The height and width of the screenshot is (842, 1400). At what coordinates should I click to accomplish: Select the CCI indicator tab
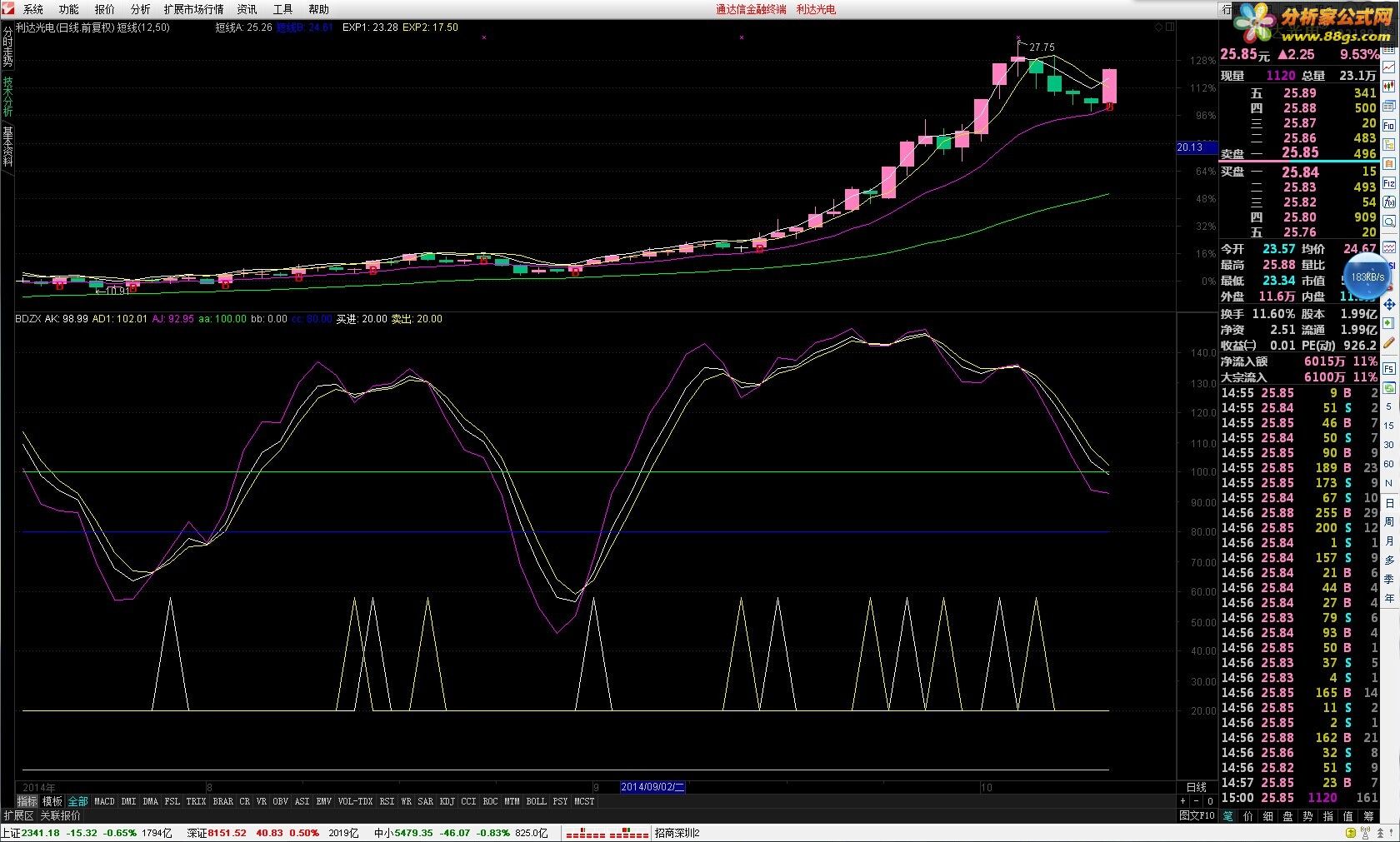pos(469,801)
